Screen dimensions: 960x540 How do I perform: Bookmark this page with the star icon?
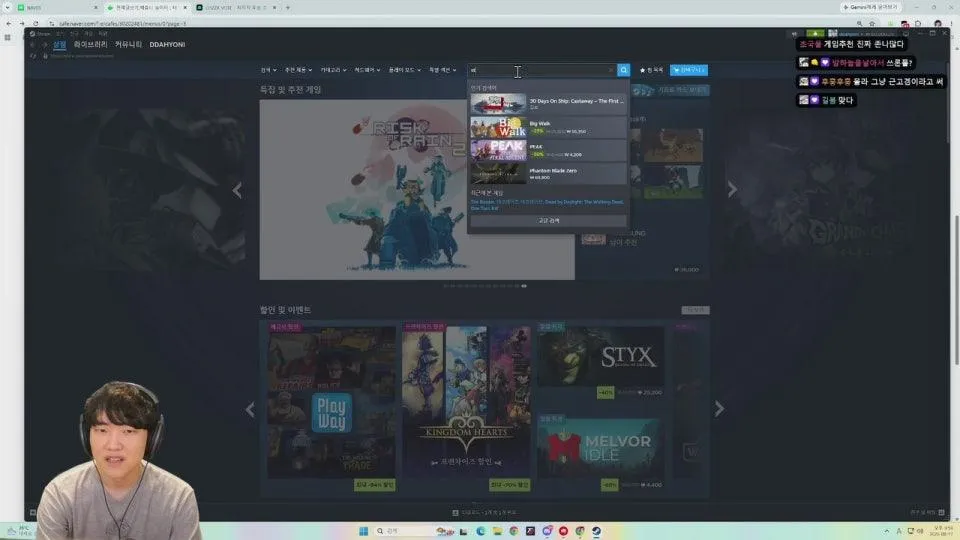coord(872,23)
